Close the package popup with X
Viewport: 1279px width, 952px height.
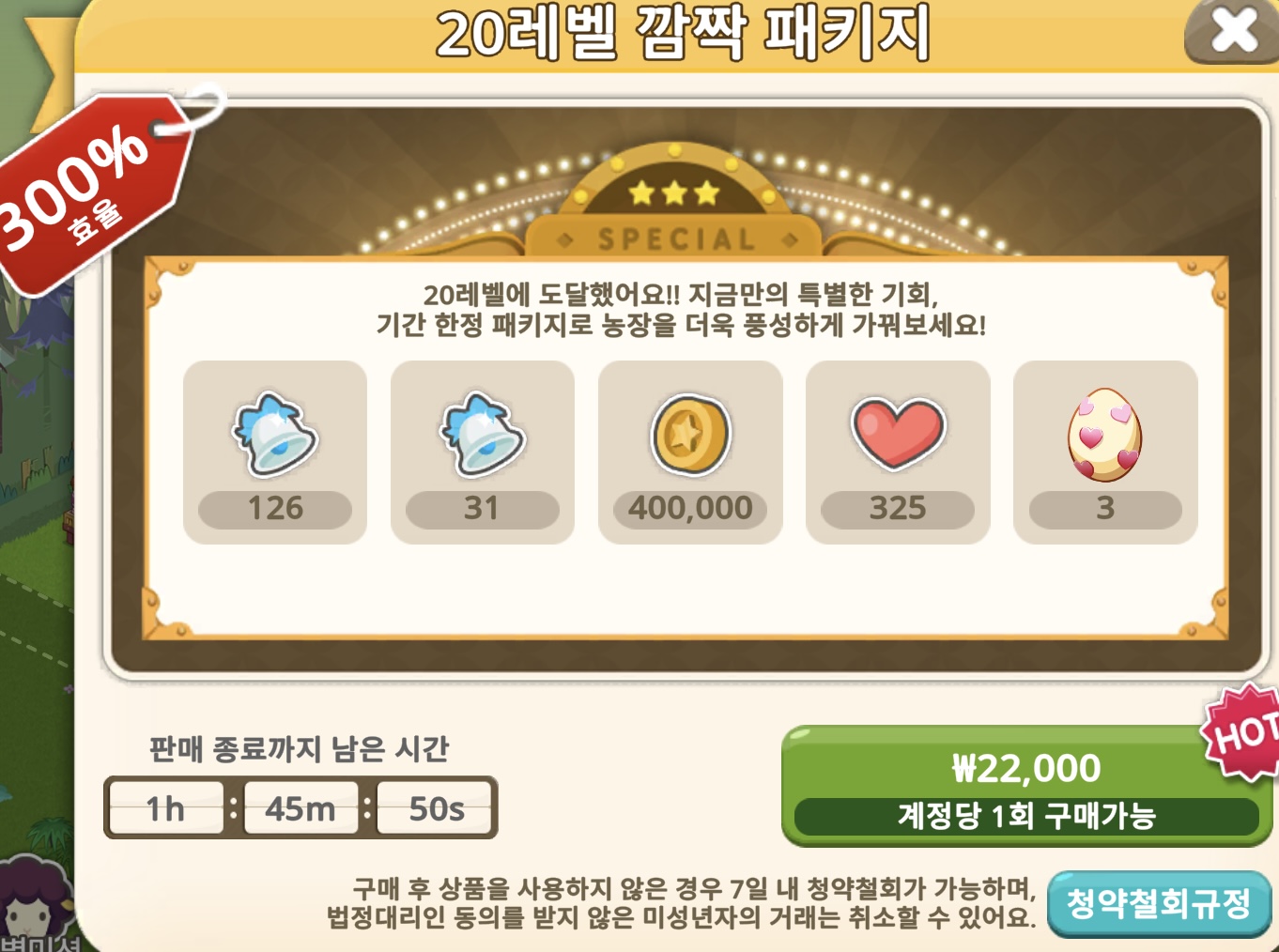tap(1233, 32)
